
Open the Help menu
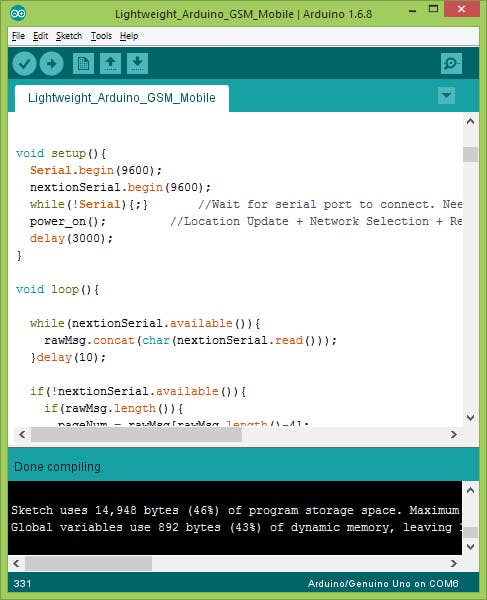pyautogui.click(x=129, y=36)
